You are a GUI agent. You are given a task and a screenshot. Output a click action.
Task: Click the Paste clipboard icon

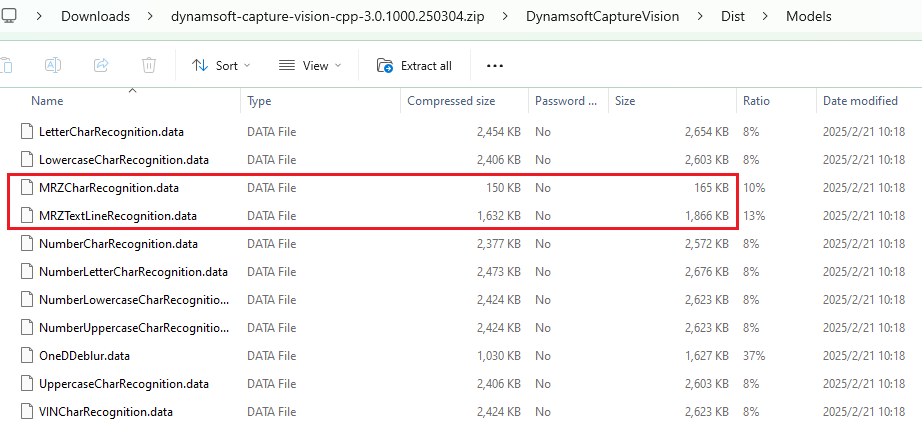click(6, 65)
